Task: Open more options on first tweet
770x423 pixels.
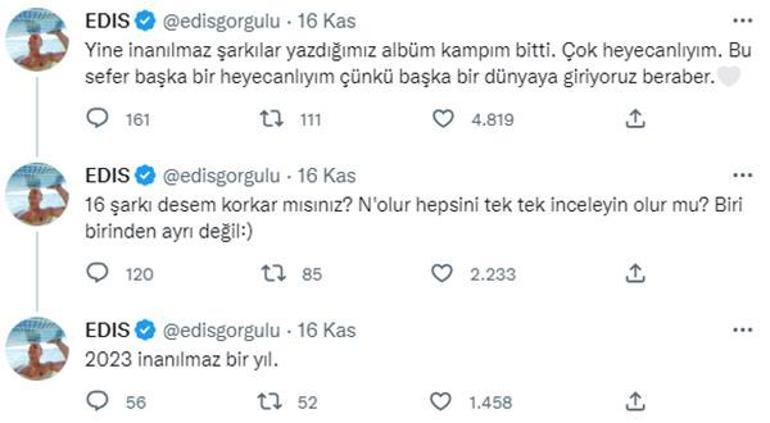Action: tap(742, 20)
